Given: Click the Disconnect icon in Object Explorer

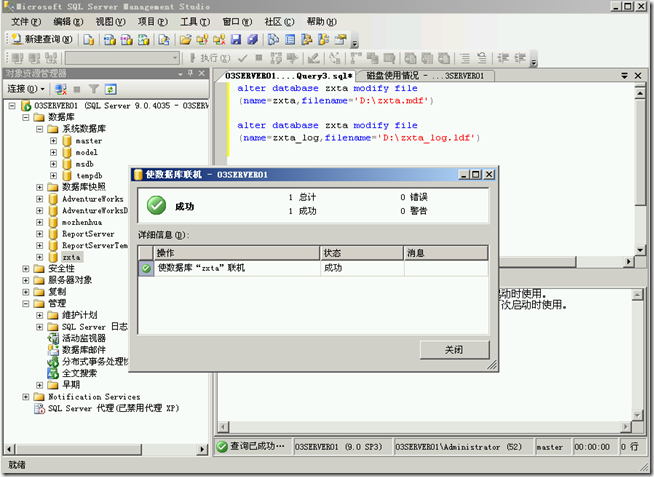Looking at the screenshot, I should tap(61, 89).
